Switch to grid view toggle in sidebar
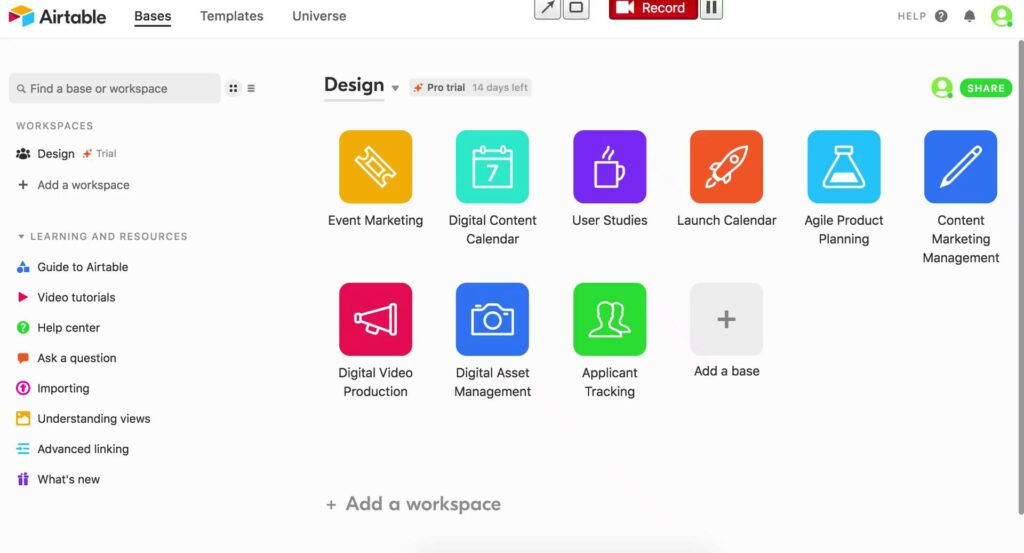1024x553 pixels. [x=233, y=88]
